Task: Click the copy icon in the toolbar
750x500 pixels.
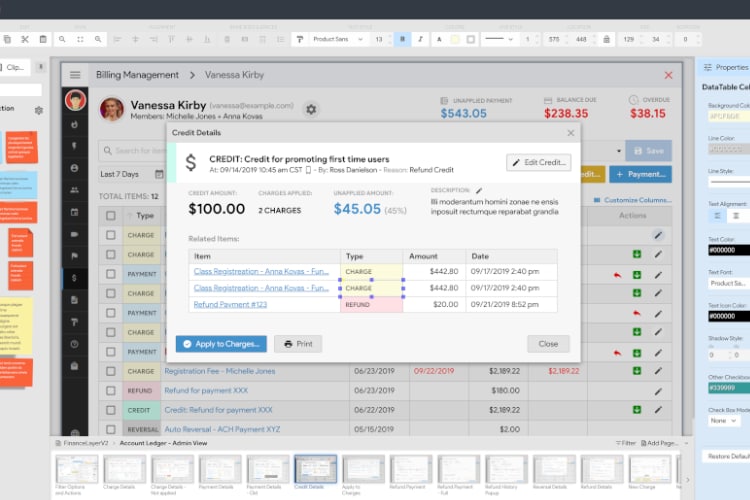Action: [x=7, y=39]
